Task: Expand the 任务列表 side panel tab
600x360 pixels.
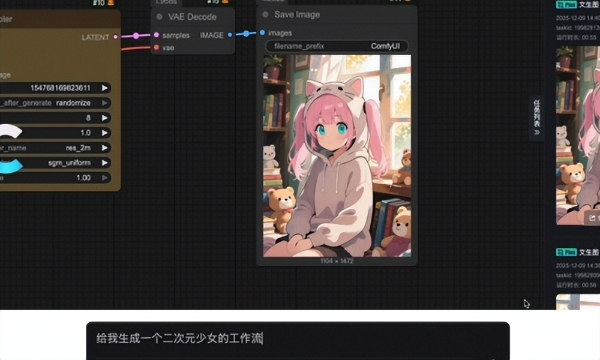Action: [x=537, y=118]
